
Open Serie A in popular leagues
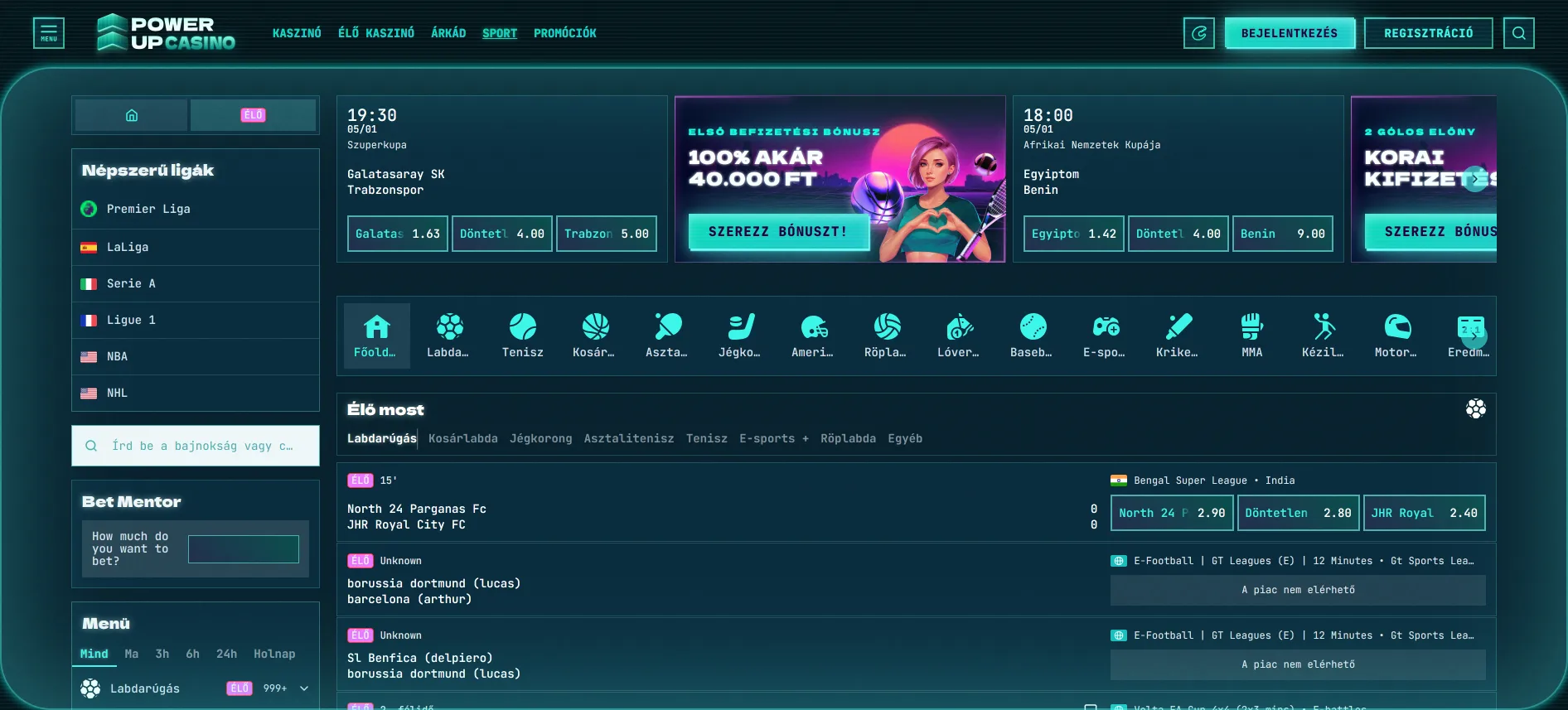pos(196,283)
